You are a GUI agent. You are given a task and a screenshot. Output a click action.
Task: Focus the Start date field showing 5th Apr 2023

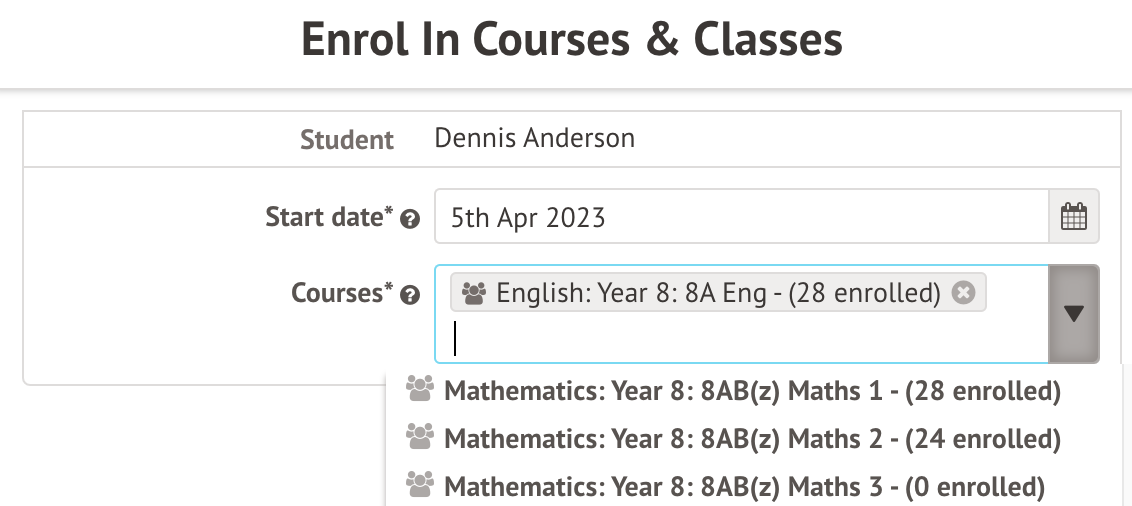(740, 217)
